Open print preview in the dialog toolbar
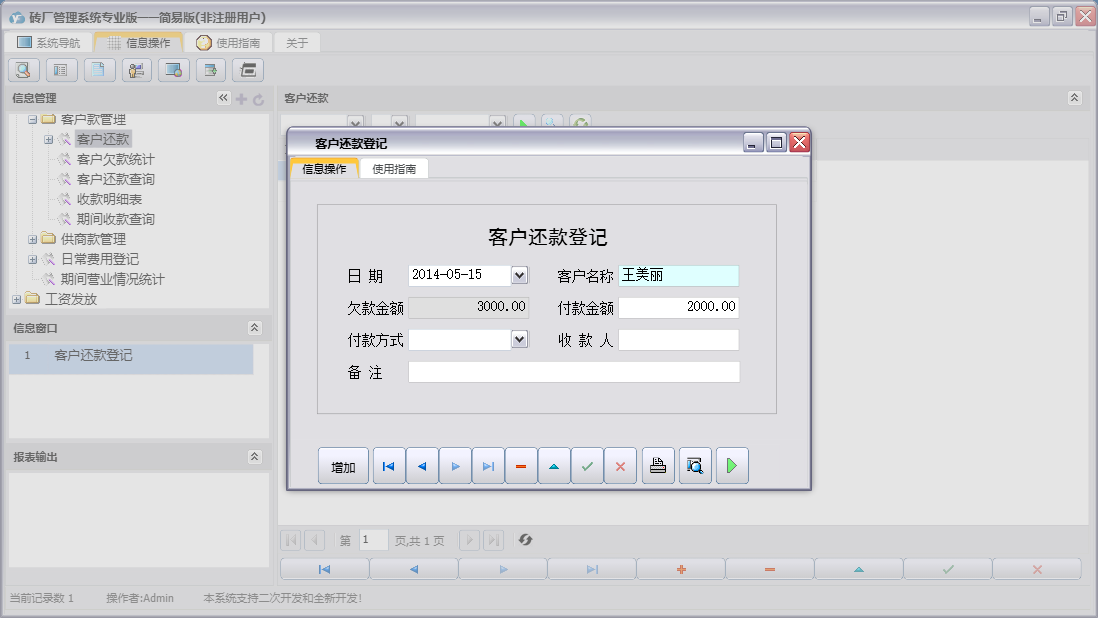Viewport: 1098px width, 618px height. [x=695, y=466]
